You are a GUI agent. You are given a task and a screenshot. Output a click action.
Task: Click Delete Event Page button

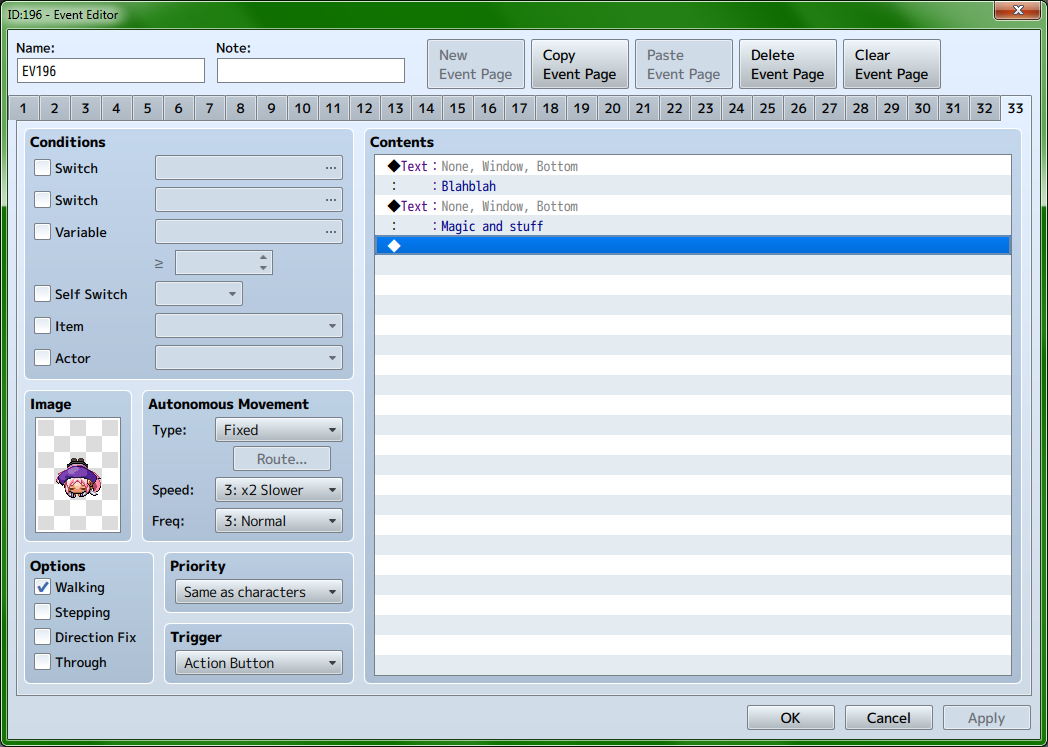(x=787, y=64)
